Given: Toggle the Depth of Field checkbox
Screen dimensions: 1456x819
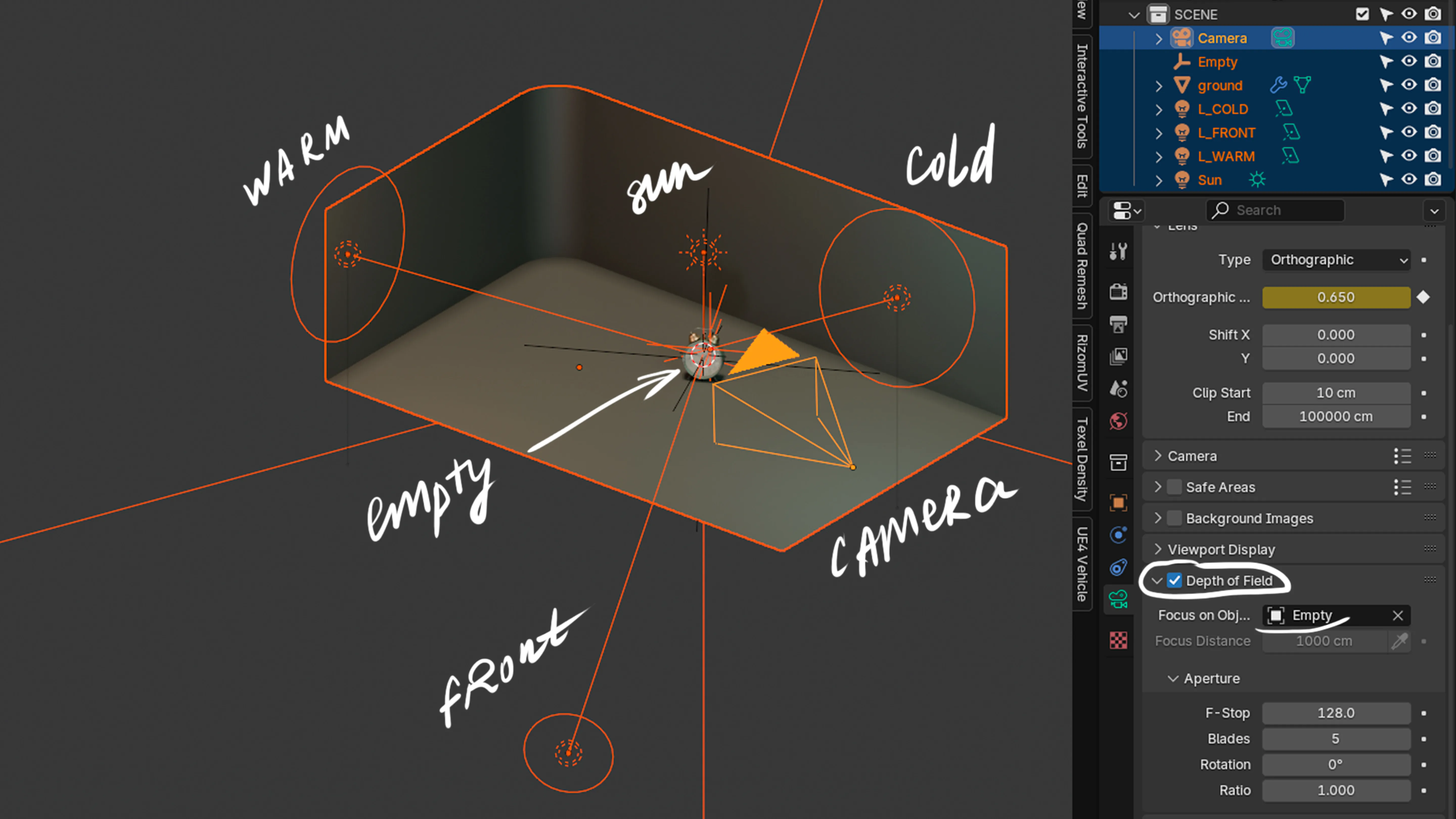Looking at the screenshot, I should click(x=1174, y=580).
